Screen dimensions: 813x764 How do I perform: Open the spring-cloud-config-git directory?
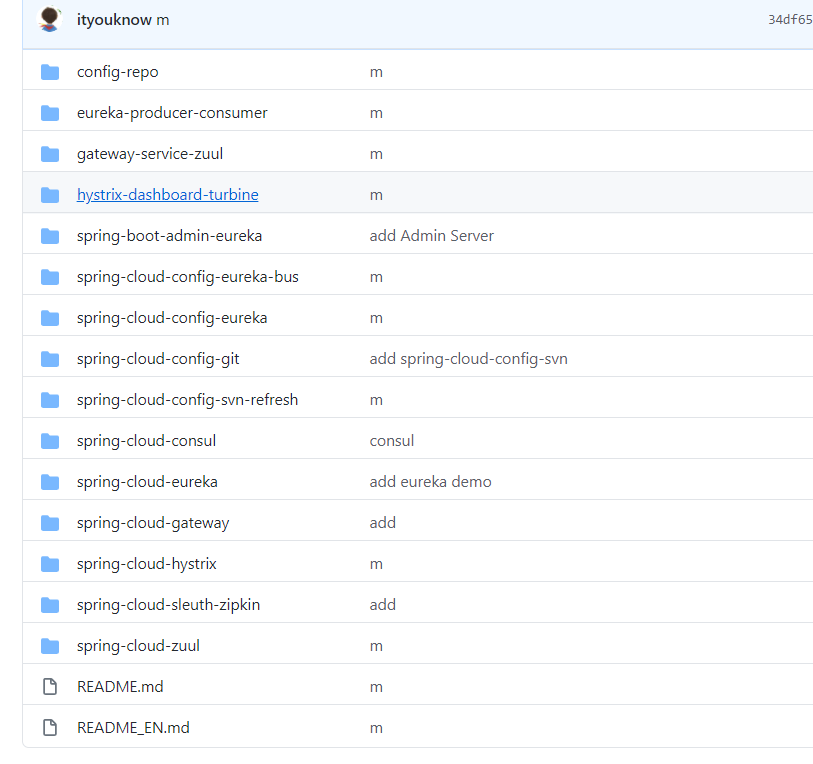pyautogui.click(x=158, y=359)
